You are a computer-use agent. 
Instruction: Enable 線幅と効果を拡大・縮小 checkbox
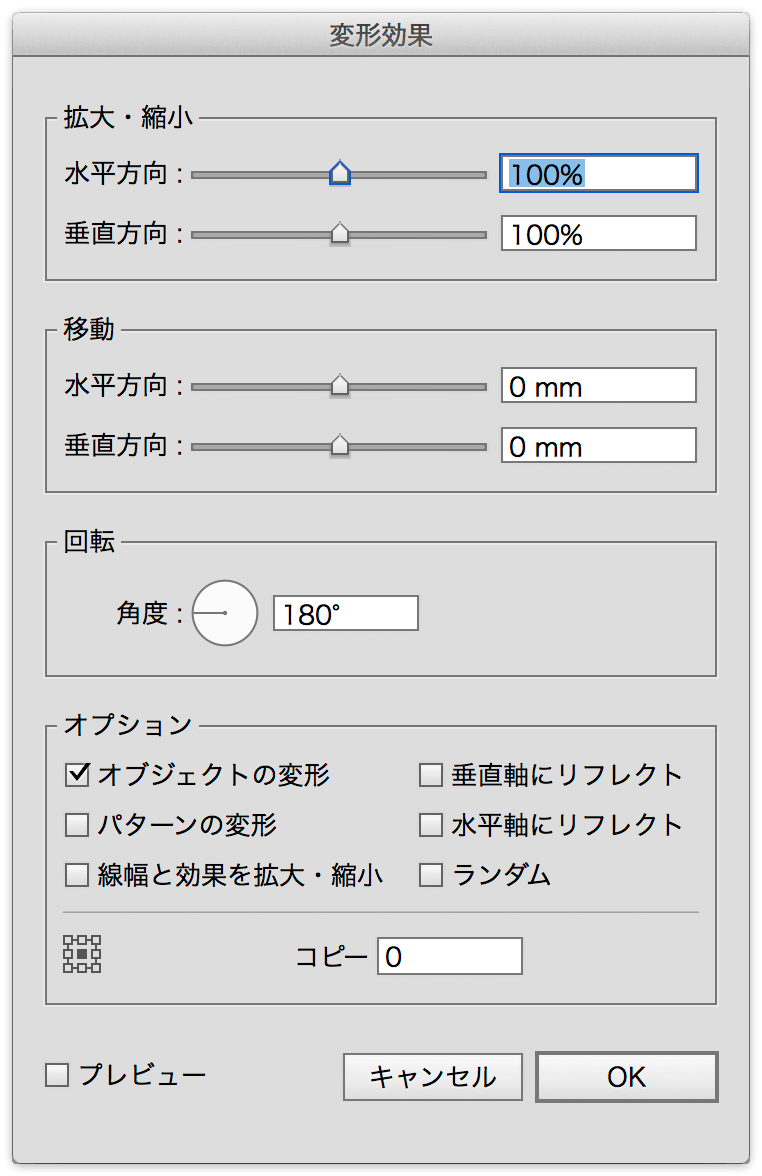tap(77, 876)
